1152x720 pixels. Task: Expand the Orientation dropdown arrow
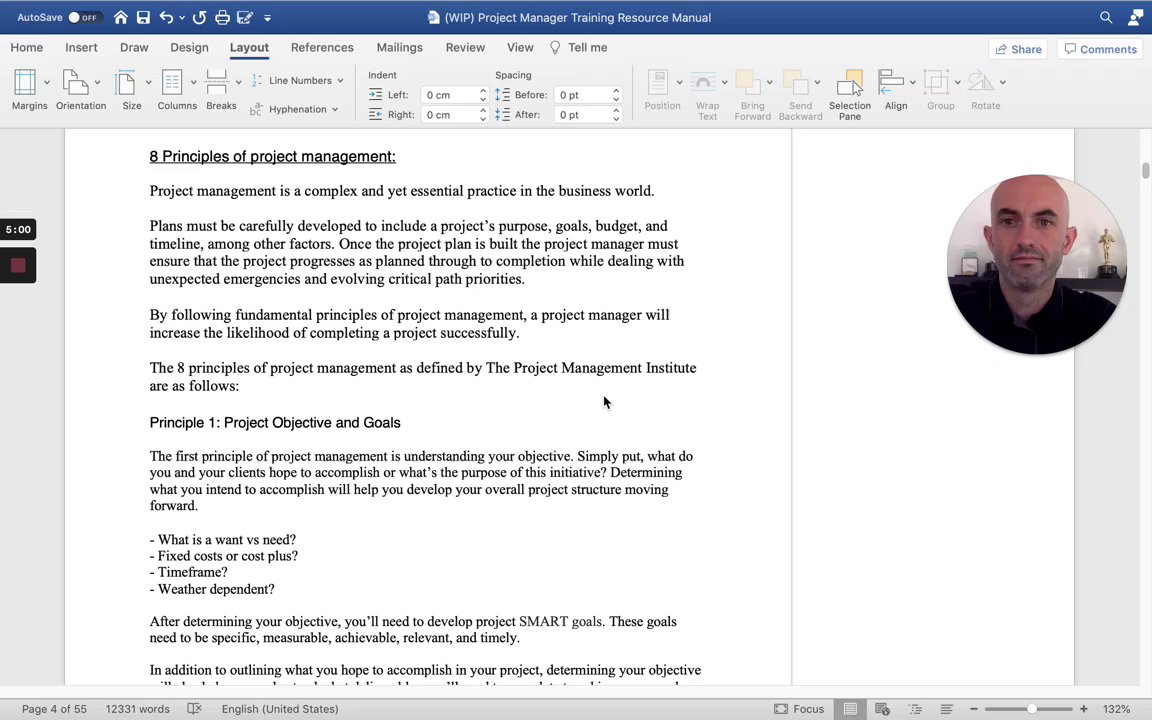tap(98, 82)
